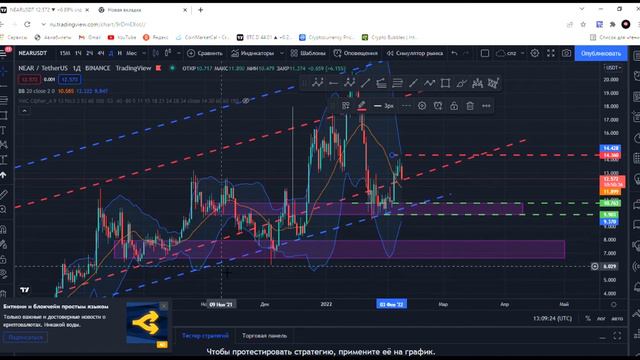Image resolution: width=640 pixels, height=360 pixels.
Task: Open the USDT currency dropdown on price scale
Action: coord(613,68)
